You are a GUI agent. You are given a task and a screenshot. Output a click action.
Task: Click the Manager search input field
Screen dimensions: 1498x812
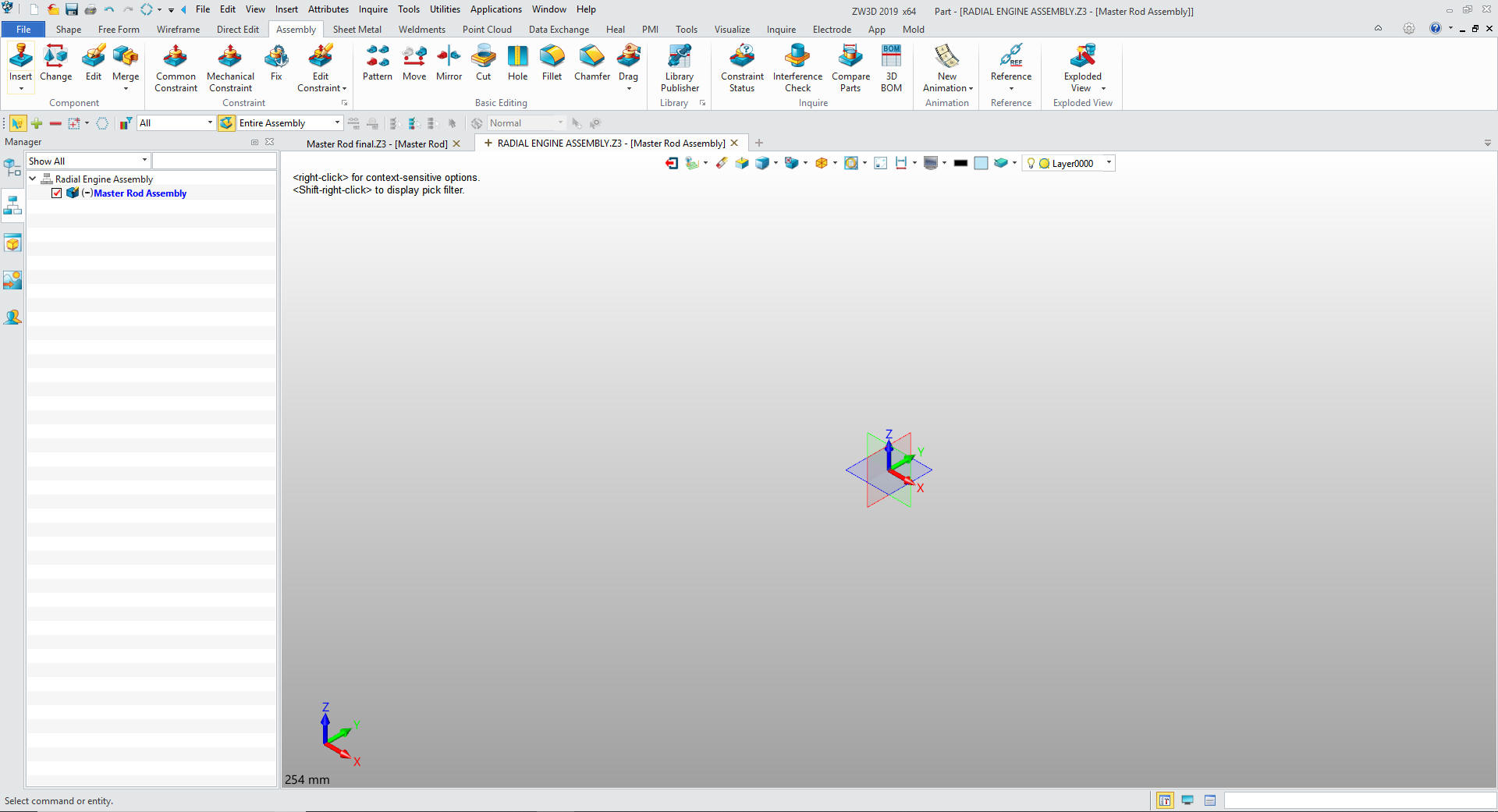pos(215,161)
